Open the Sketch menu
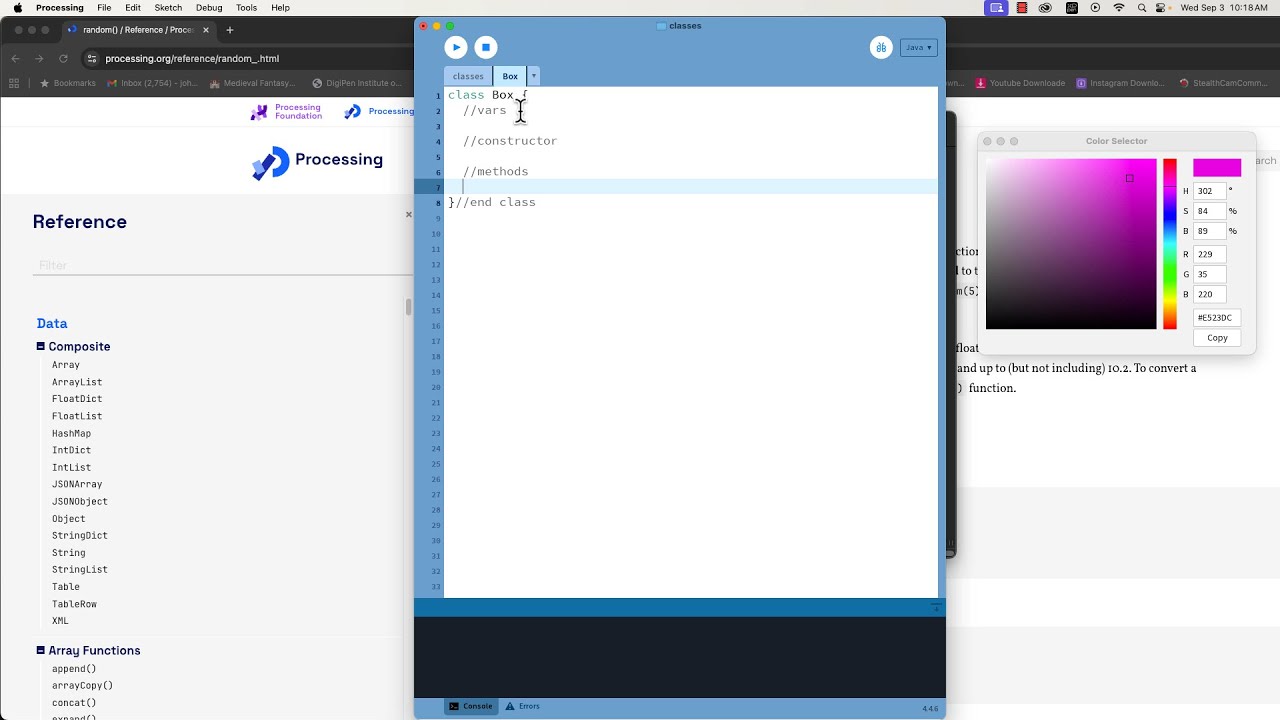 point(168,8)
